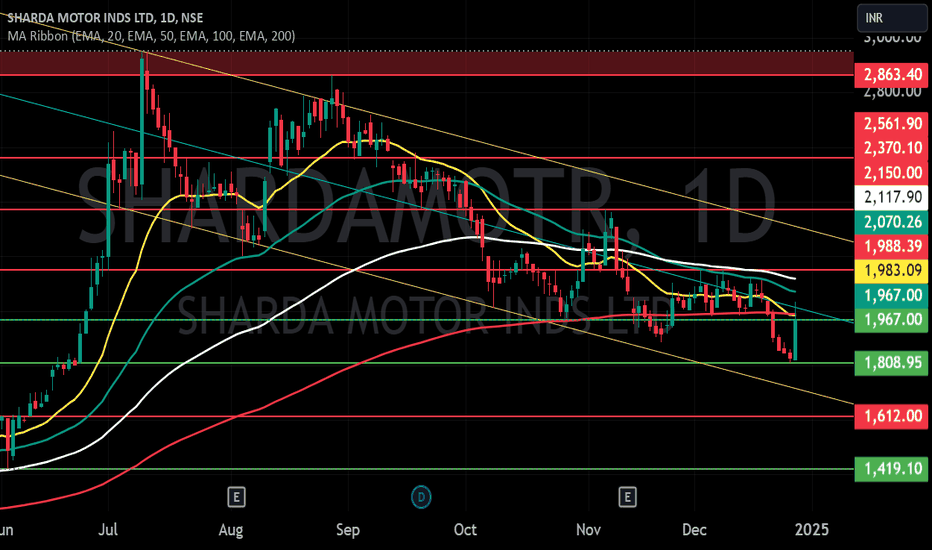The width and height of the screenshot is (932, 550).
Task: Click the 1,612.00 red level label
Action: coord(892,416)
